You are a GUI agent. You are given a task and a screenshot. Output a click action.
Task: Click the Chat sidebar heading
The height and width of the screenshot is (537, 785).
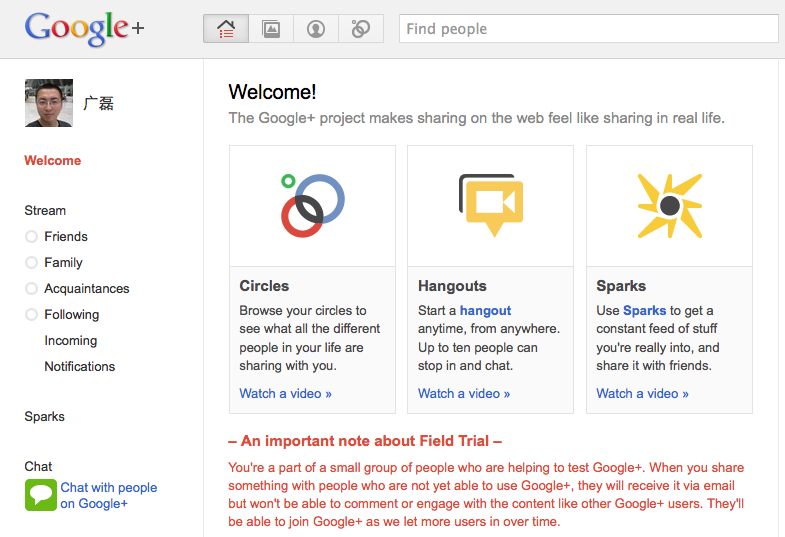(38, 466)
